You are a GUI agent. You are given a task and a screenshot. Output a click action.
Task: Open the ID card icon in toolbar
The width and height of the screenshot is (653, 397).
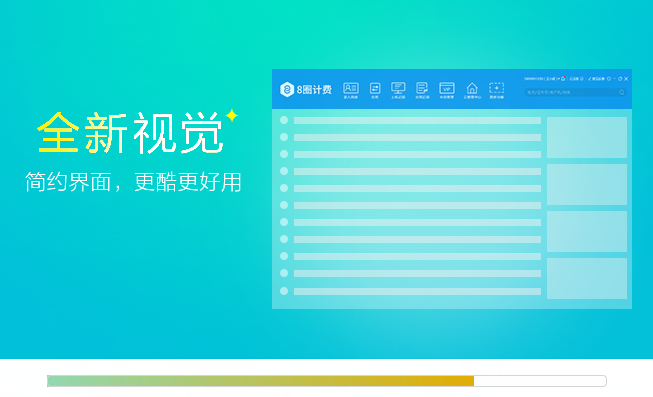[351, 88]
